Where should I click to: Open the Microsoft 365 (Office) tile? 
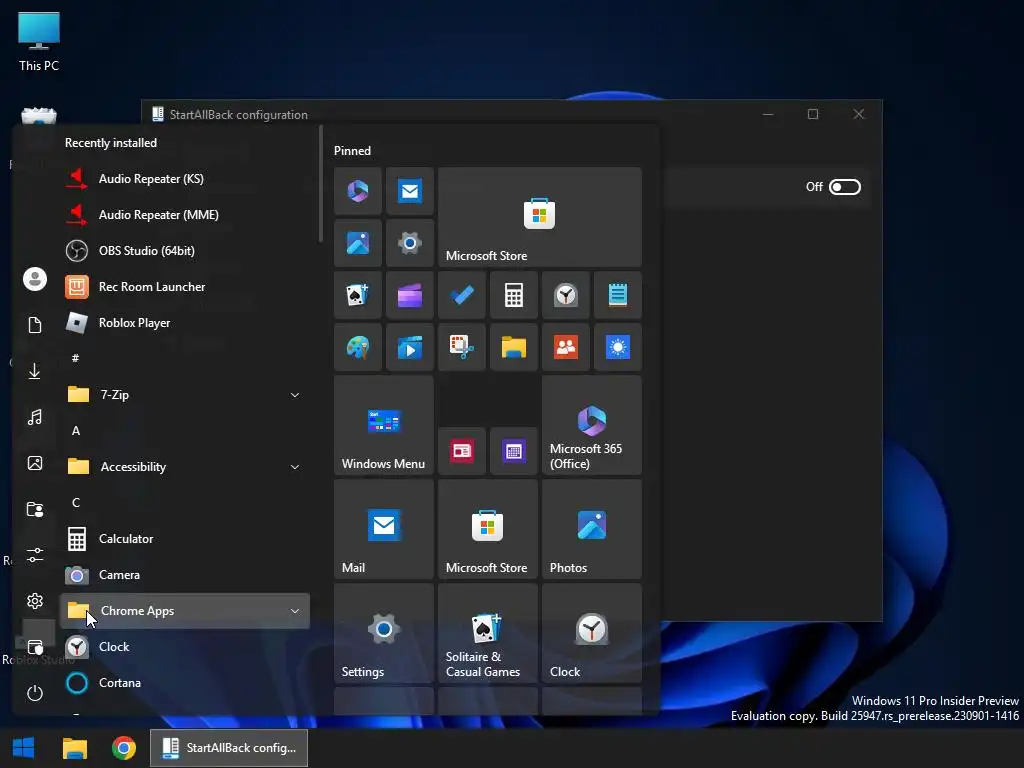pos(592,425)
